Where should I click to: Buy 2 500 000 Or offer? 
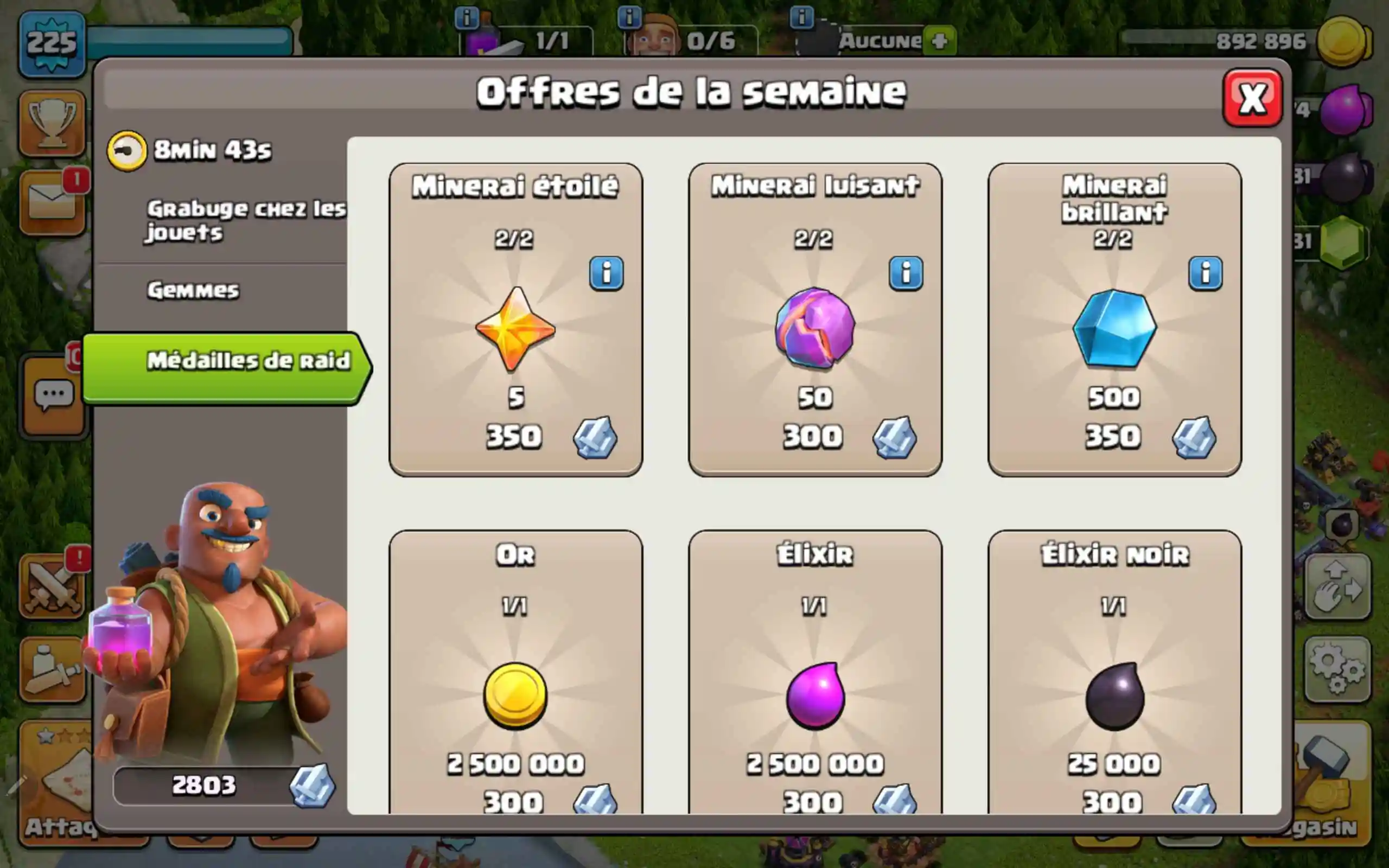pos(515,672)
